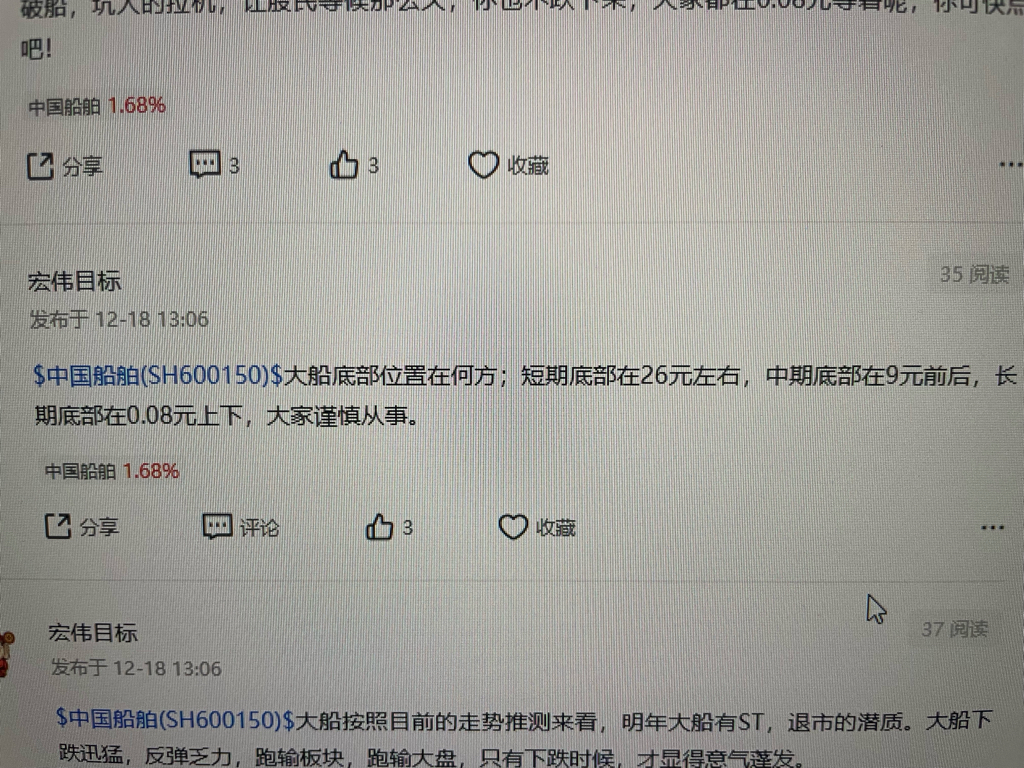This screenshot has width=1024, height=768.
Task: Click 中国船舶 1.68% tag below 26元 bottom-position post
Action: coord(112,471)
